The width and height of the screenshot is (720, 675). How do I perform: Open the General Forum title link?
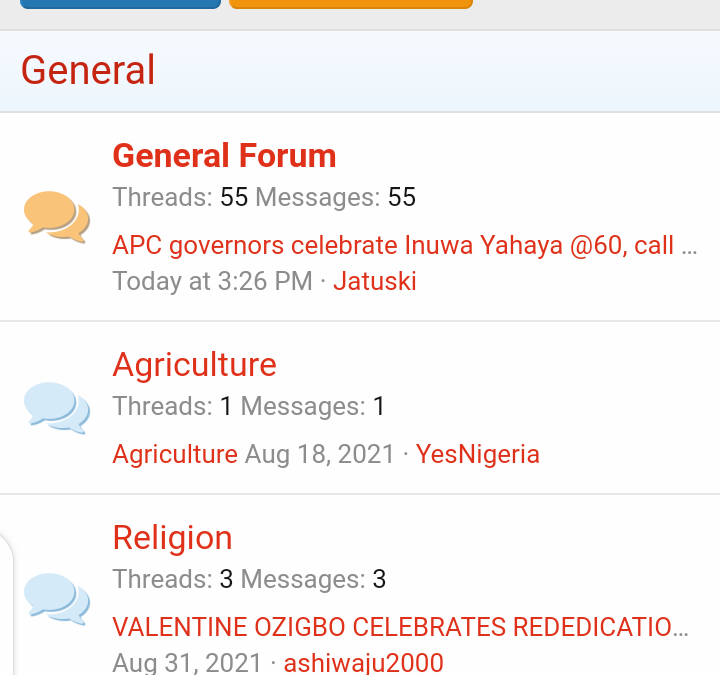(x=224, y=156)
